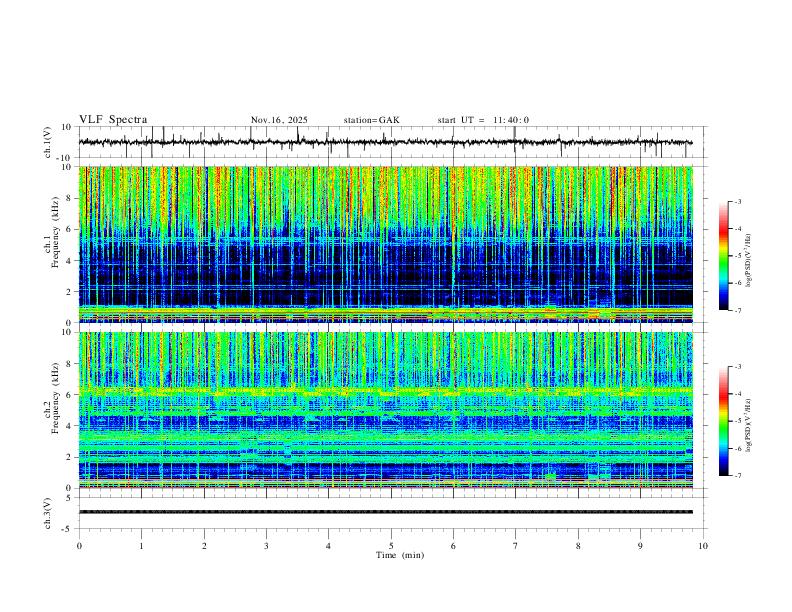Click the "ch.1(V)" waveform axis label
Screen dimensions: 792x612
coord(48,142)
